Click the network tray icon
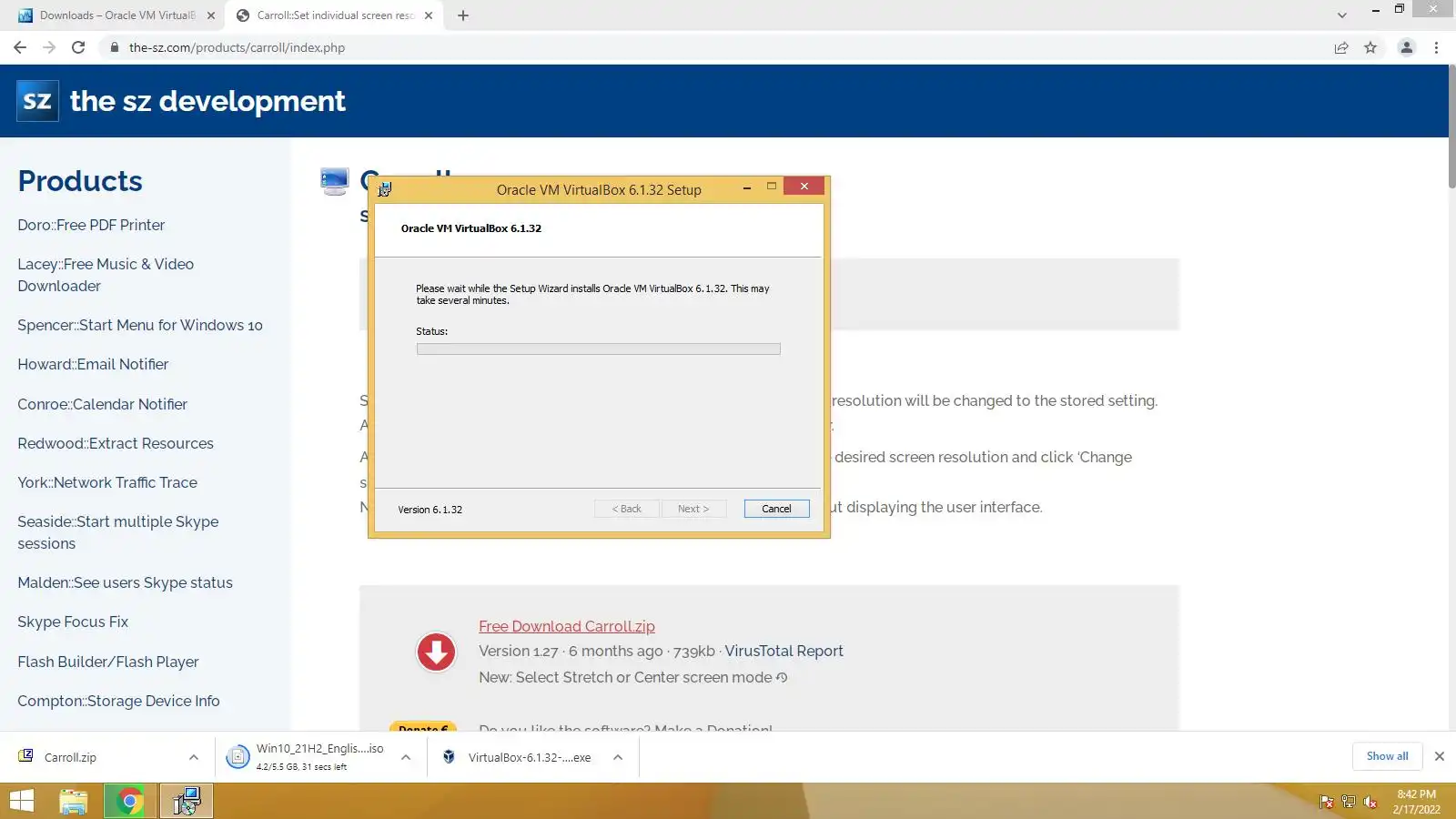Screen dimensions: 1456x819 point(1349,802)
